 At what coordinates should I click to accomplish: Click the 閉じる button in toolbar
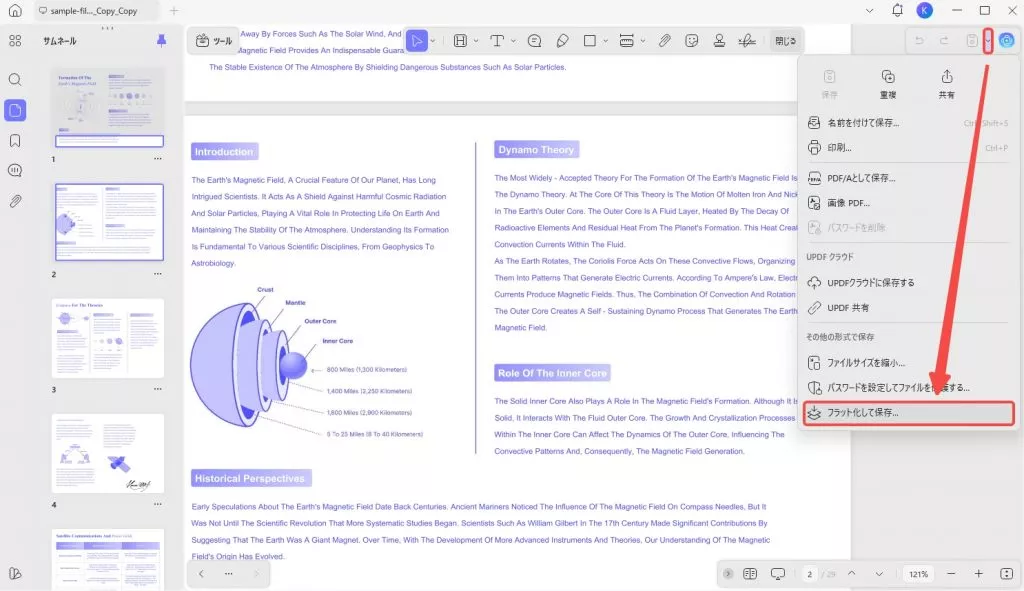pyautogui.click(x=785, y=40)
